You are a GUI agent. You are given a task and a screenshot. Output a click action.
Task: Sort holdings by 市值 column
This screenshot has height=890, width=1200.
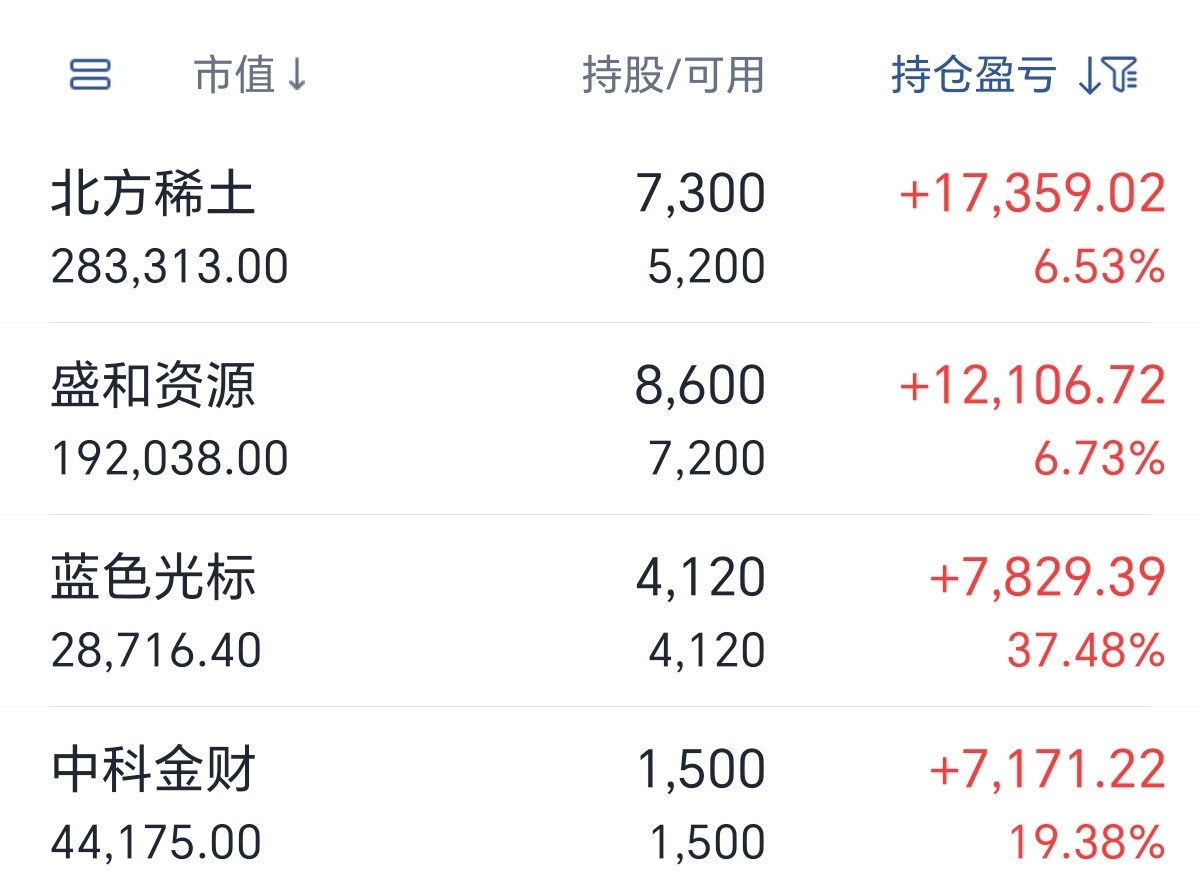234,75
